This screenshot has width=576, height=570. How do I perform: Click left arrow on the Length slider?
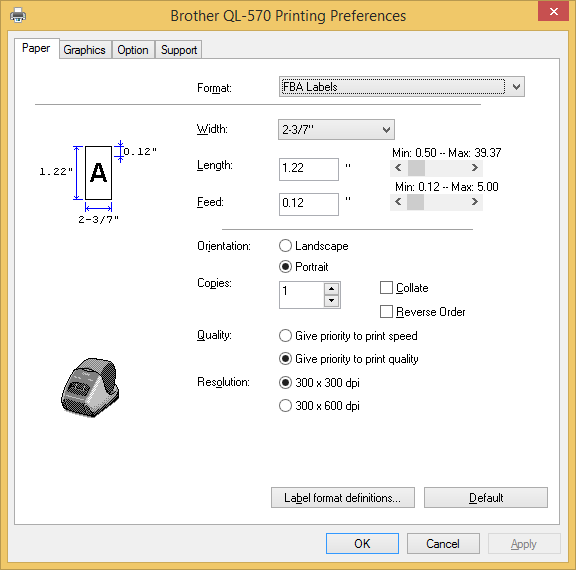click(398, 168)
